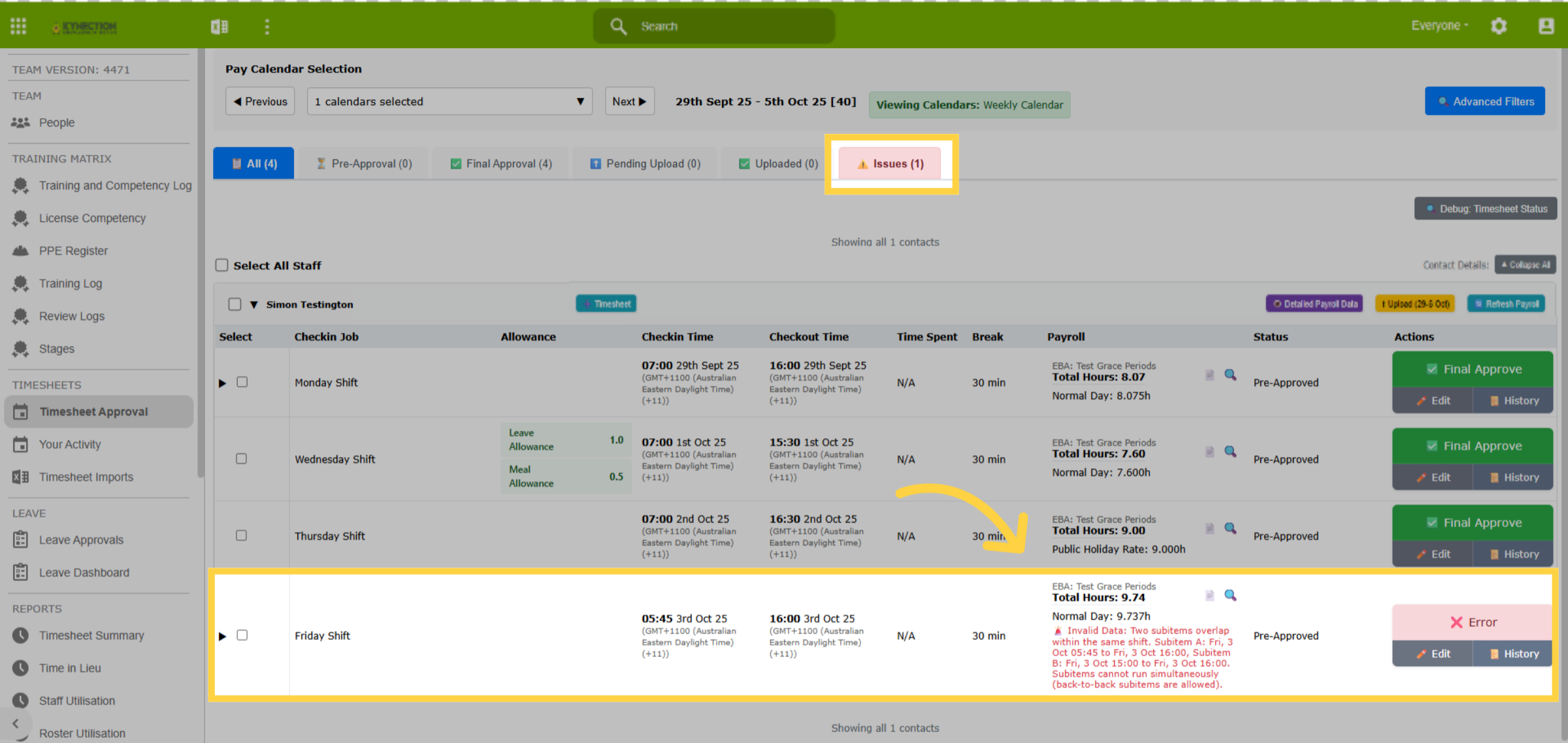The image size is (1568, 743).
Task: Expand the Friday Shift row
Action: (x=222, y=636)
